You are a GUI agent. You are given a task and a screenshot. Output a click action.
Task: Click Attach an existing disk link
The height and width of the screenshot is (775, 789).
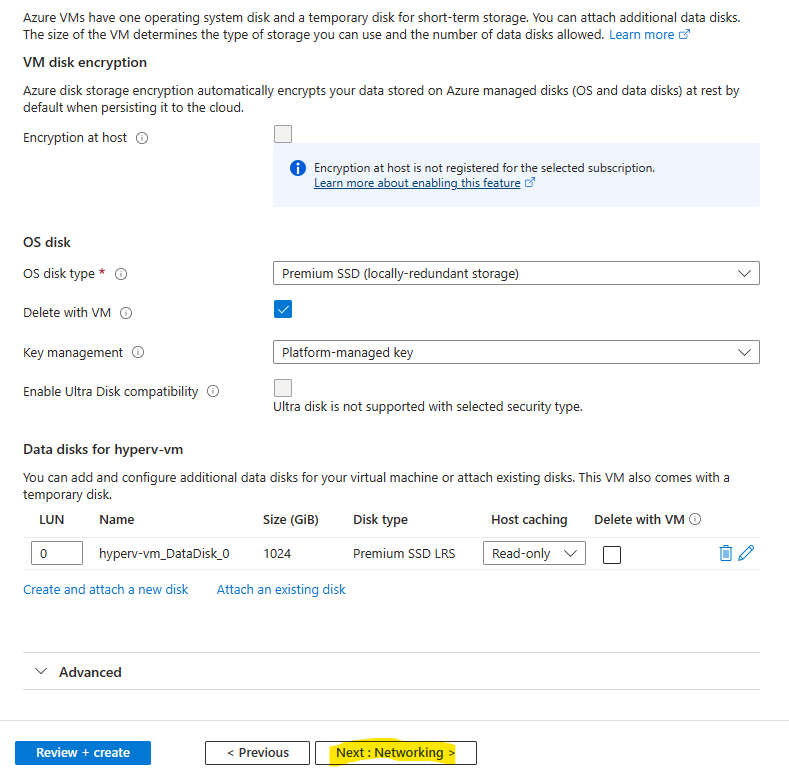281,589
